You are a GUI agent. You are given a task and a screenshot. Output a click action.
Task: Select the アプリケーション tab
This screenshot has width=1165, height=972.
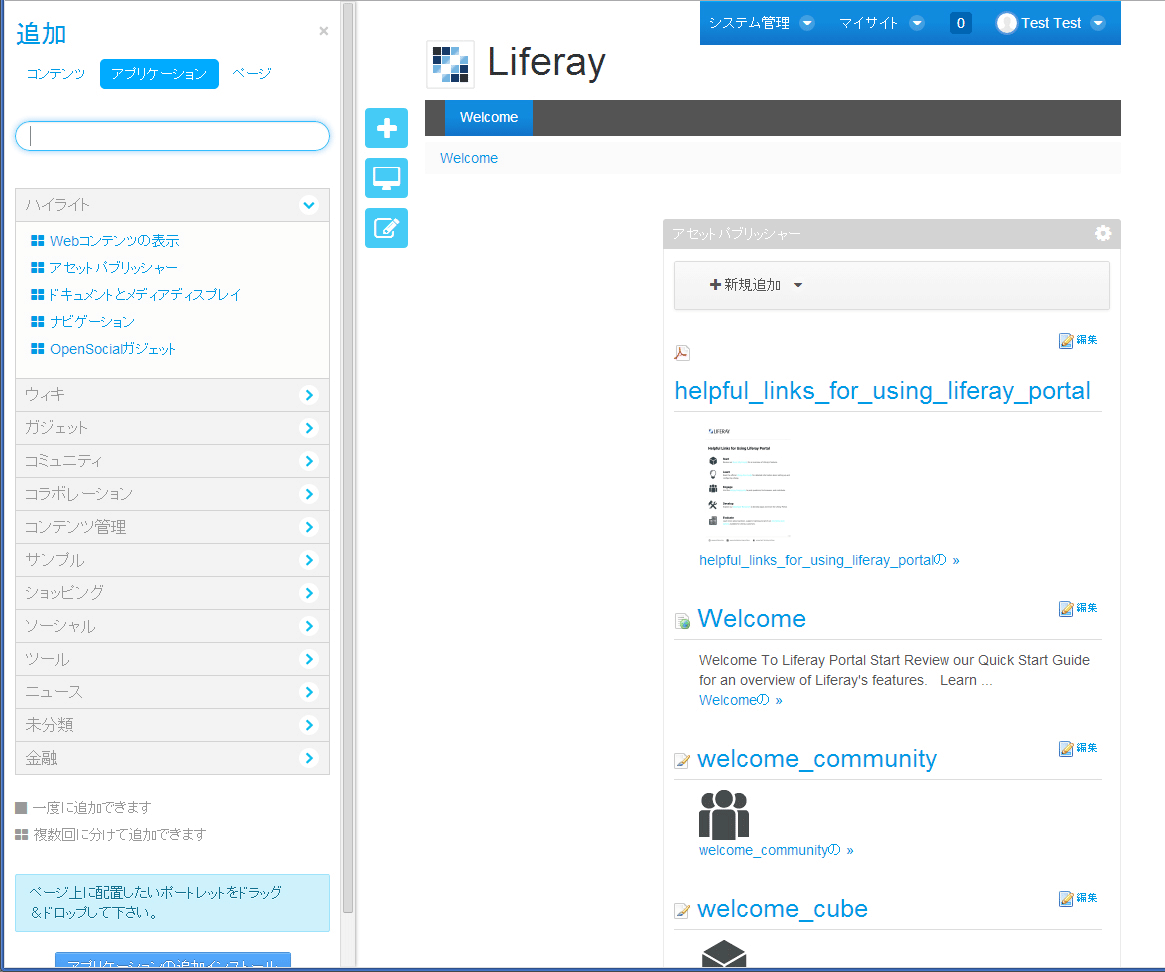pos(159,74)
